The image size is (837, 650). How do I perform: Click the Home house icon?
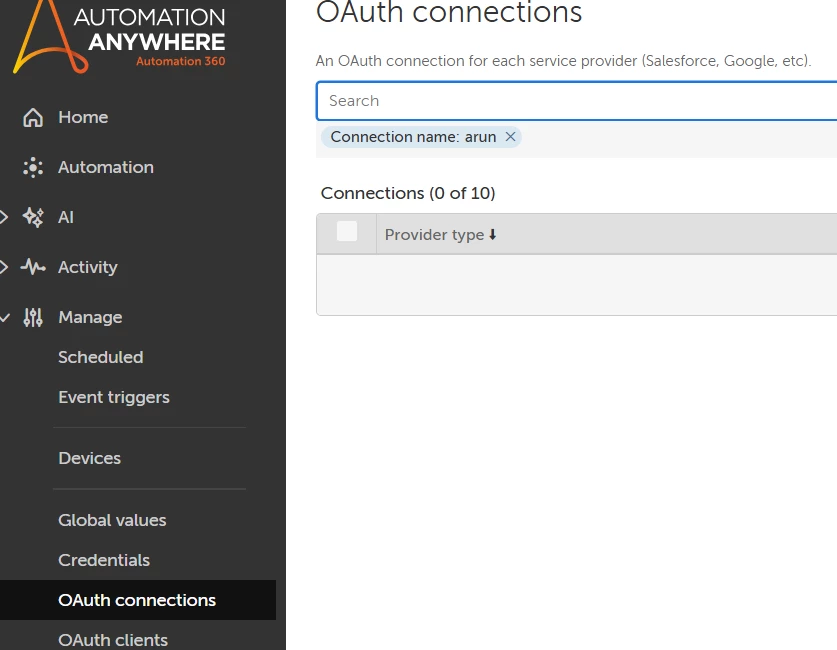click(x=33, y=117)
